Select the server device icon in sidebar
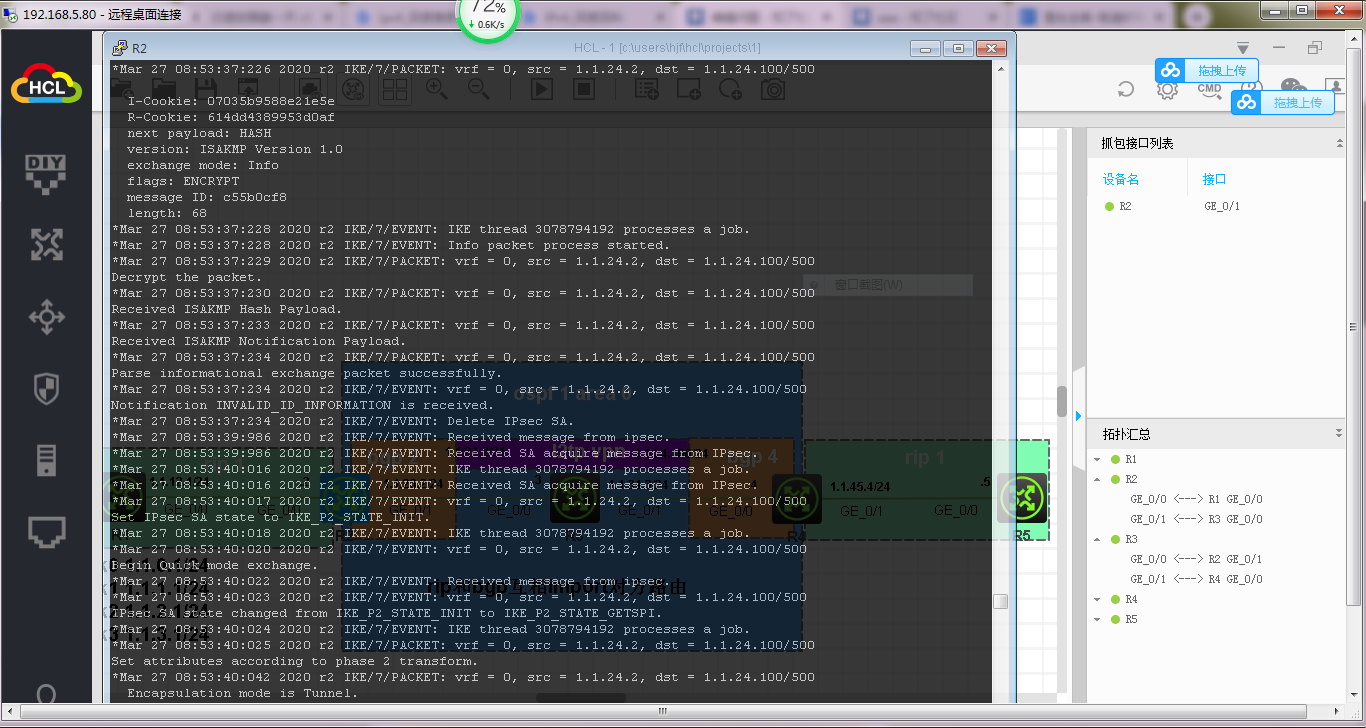Screen dimensions: 1366x728 [x=46, y=460]
